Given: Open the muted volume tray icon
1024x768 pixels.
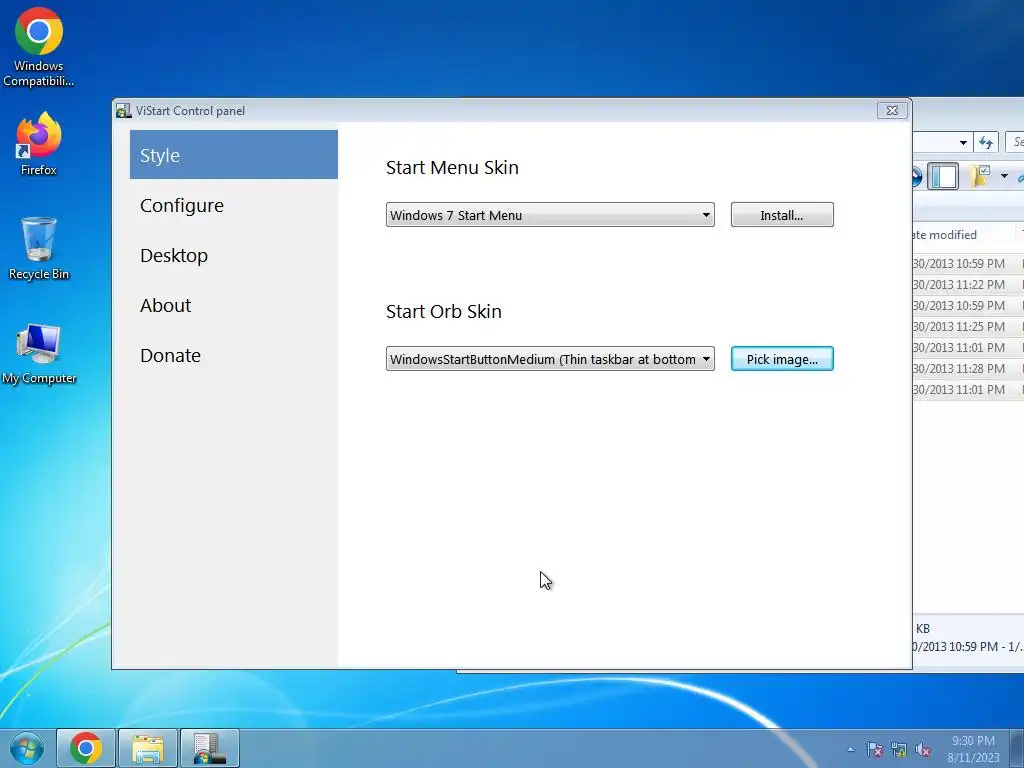Looking at the screenshot, I should click(x=923, y=749).
